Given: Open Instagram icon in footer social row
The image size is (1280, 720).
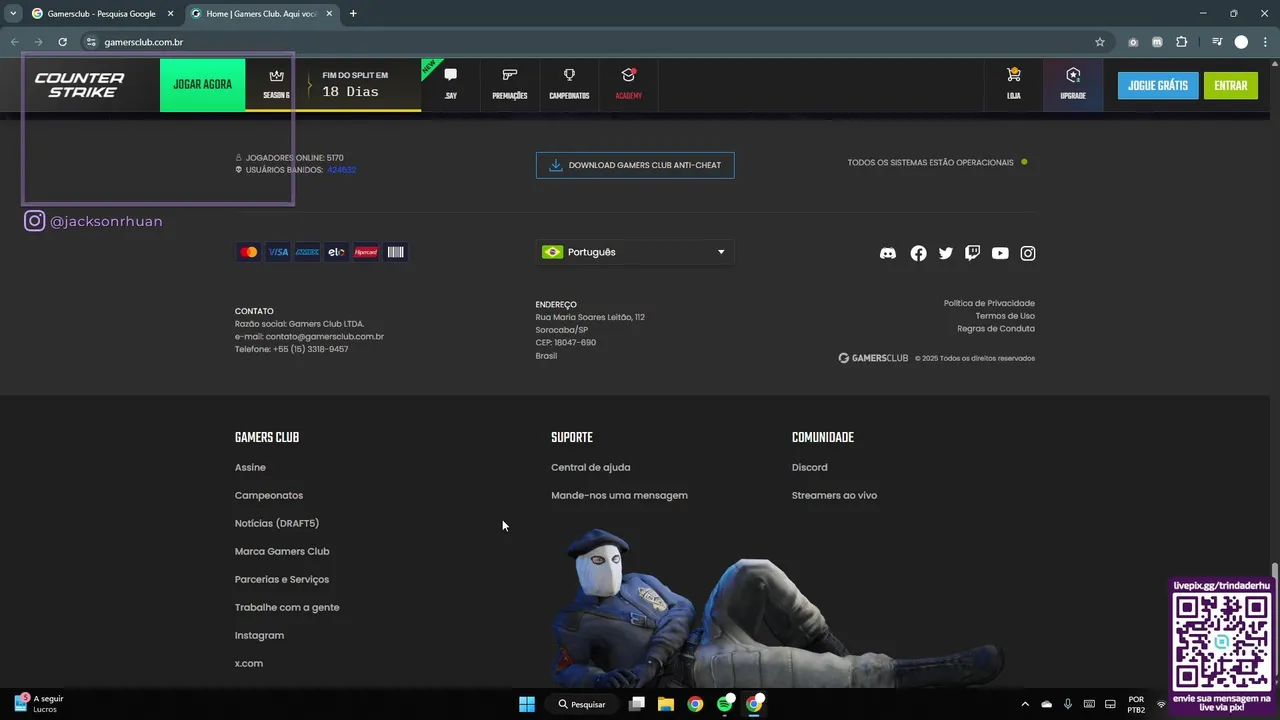Looking at the screenshot, I should (1028, 253).
